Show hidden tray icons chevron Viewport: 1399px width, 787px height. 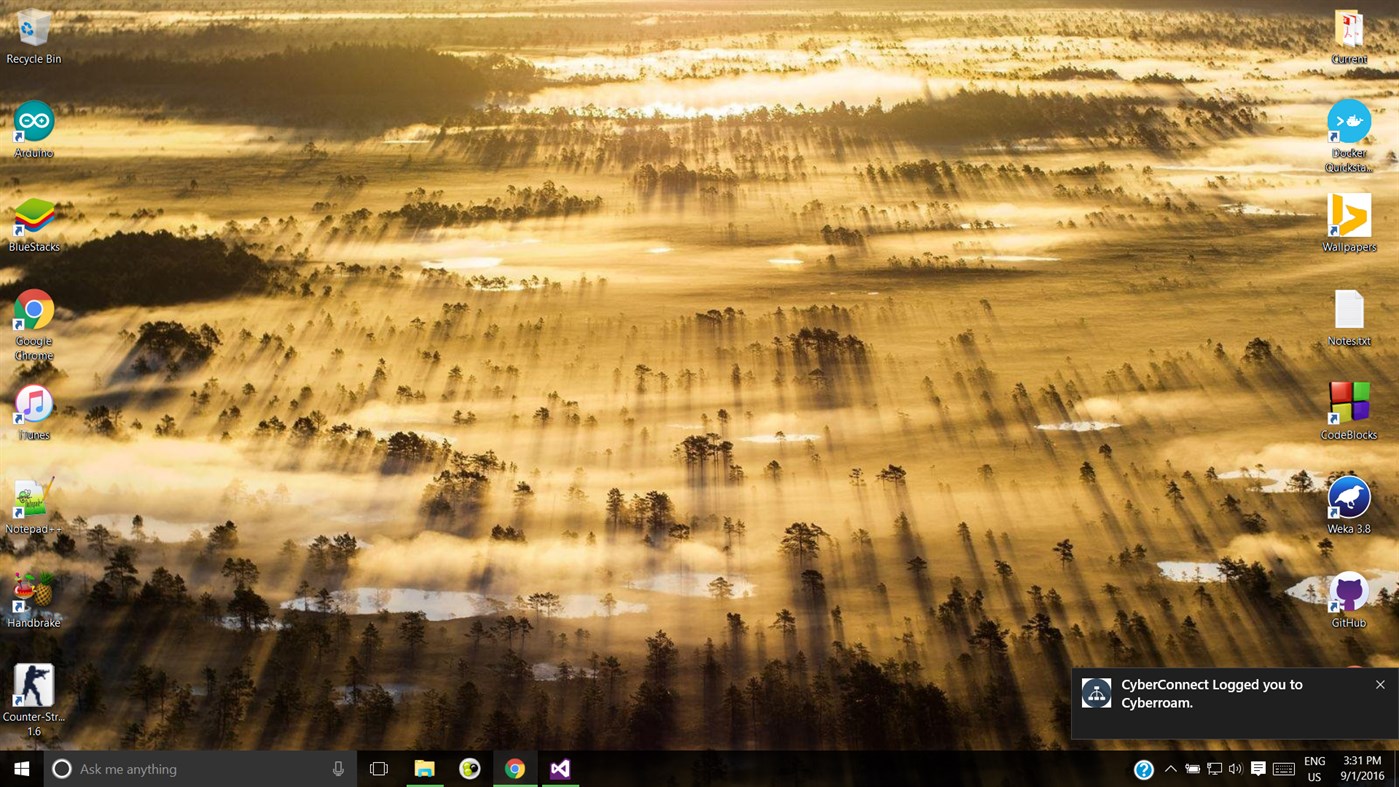[x=1171, y=769]
